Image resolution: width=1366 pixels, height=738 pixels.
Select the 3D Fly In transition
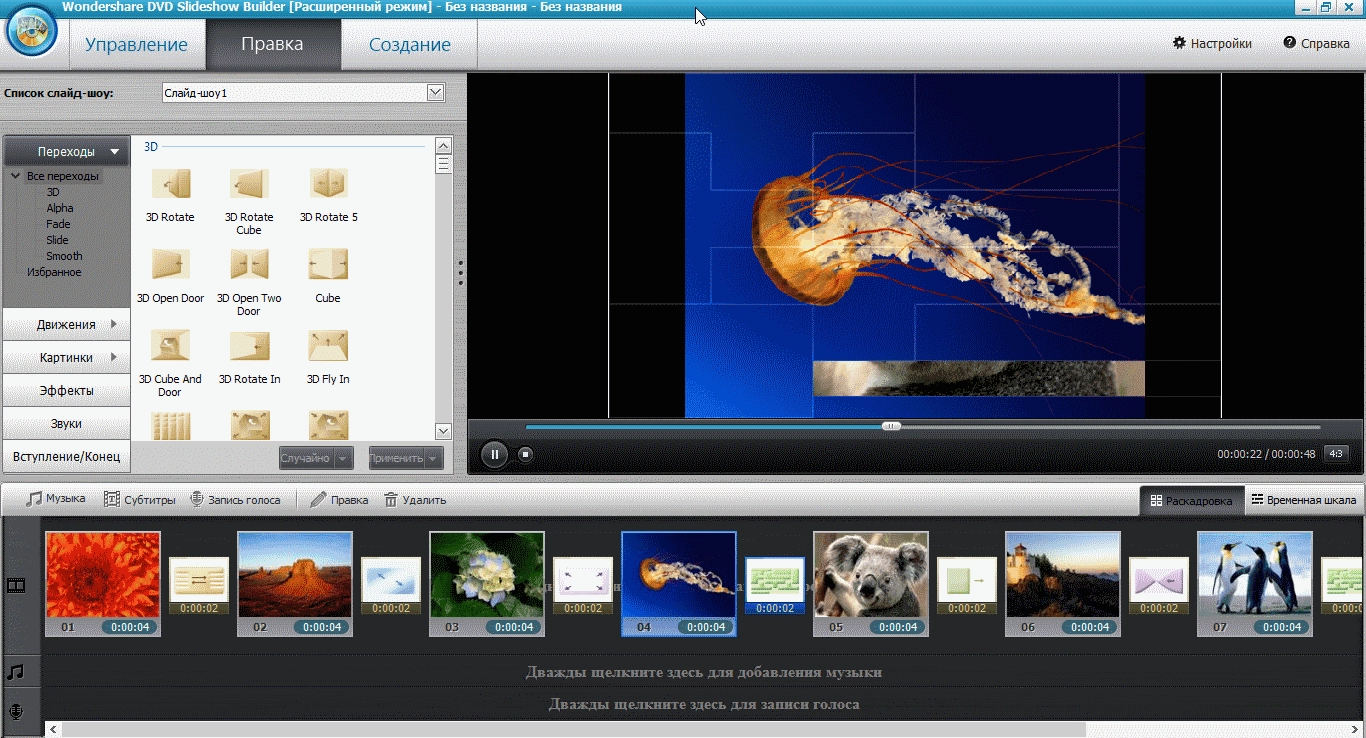click(x=328, y=346)
